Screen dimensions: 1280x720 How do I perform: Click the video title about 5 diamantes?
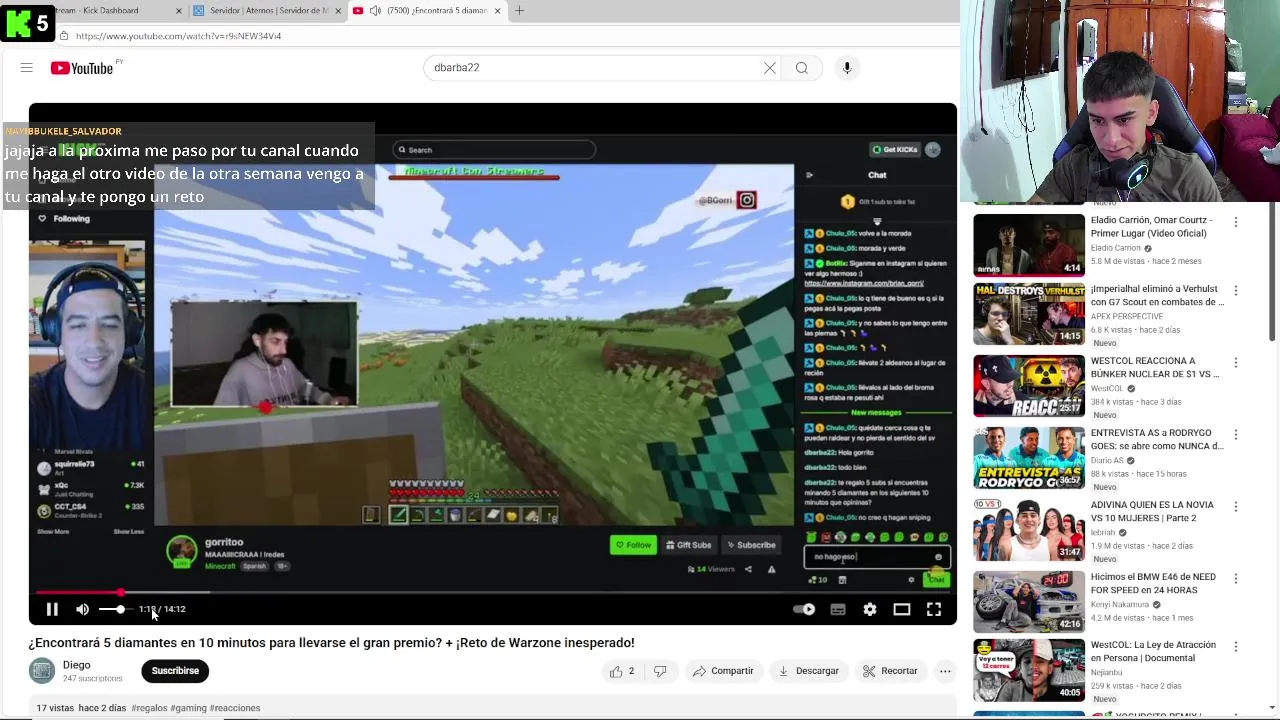pos(331,643)
